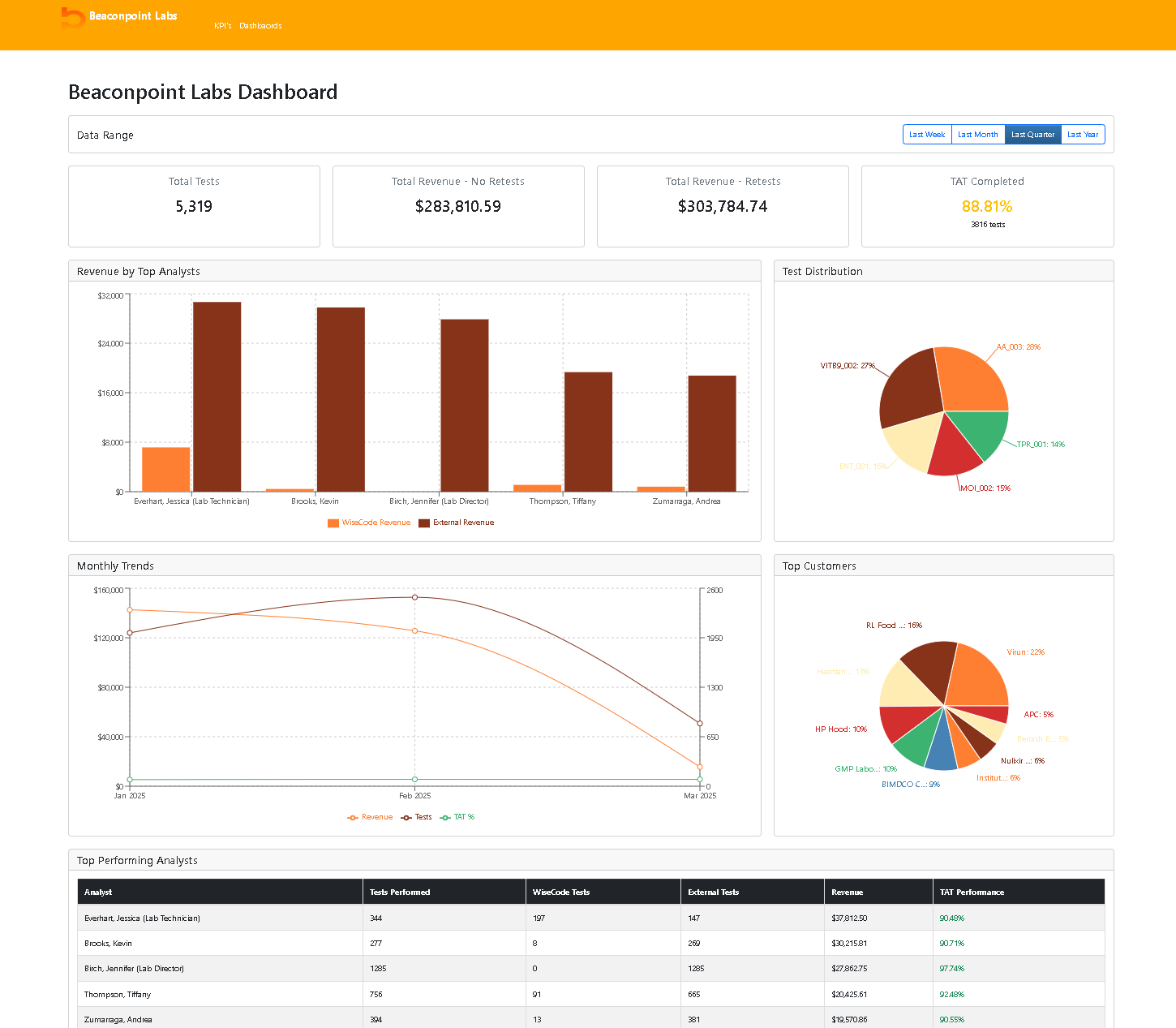Image resolution: width=1176 pixels, height=1028 pixels.
Task: Click Birch, Jennifer external revenue bar
Action: (465, 406)
